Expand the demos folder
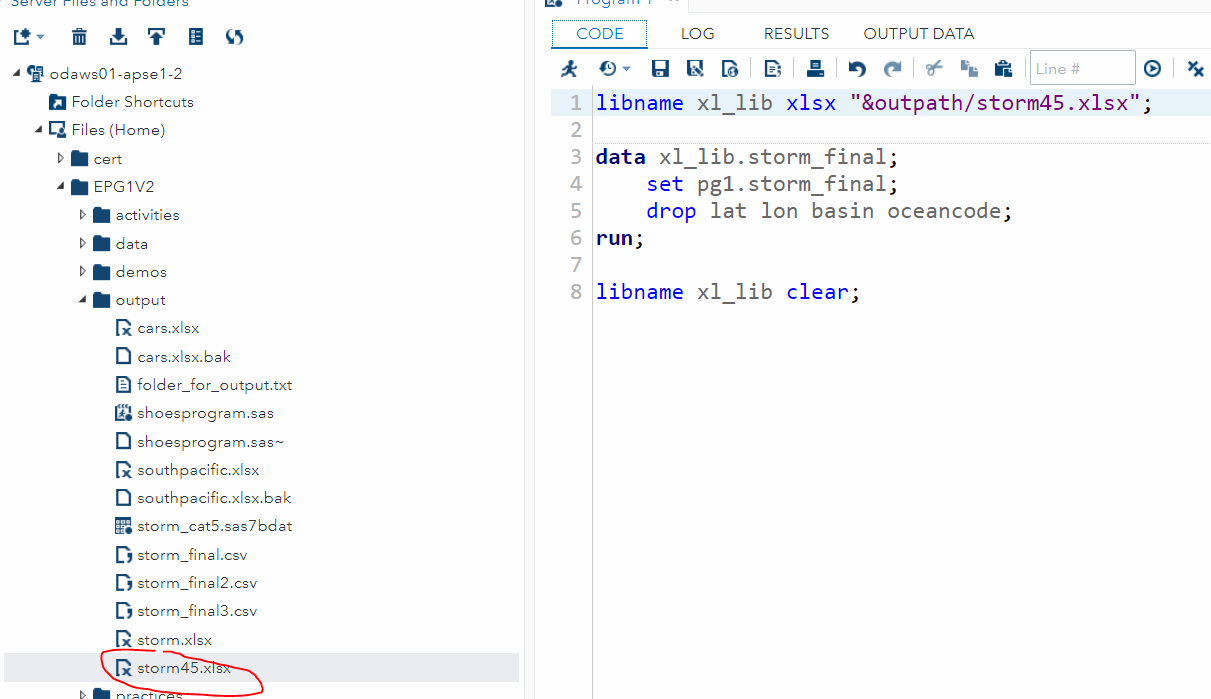Image resolution: width=1211 pixels, height=699 pixels. pos(83,271)
